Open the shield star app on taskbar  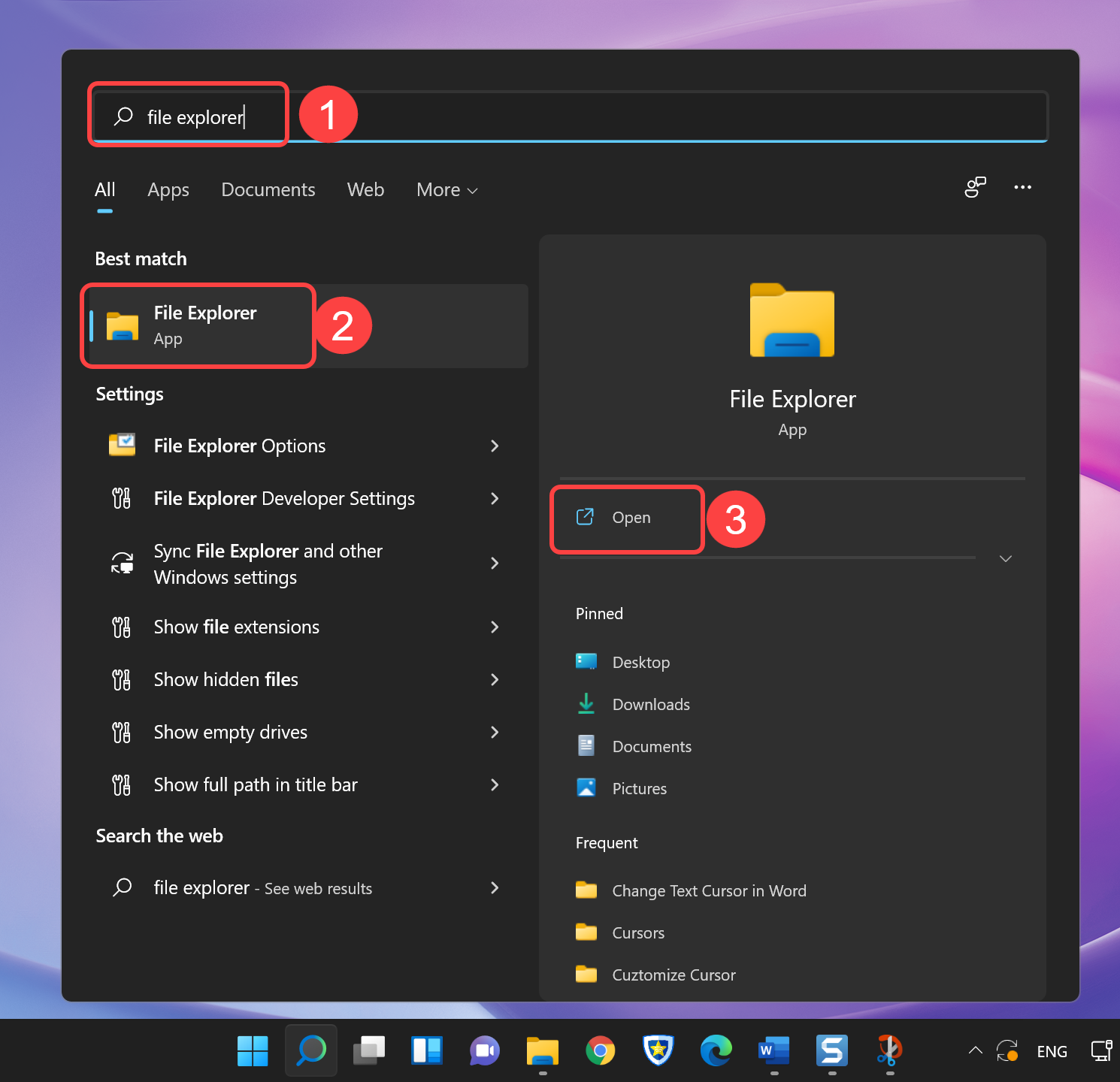pos(658,1050)
